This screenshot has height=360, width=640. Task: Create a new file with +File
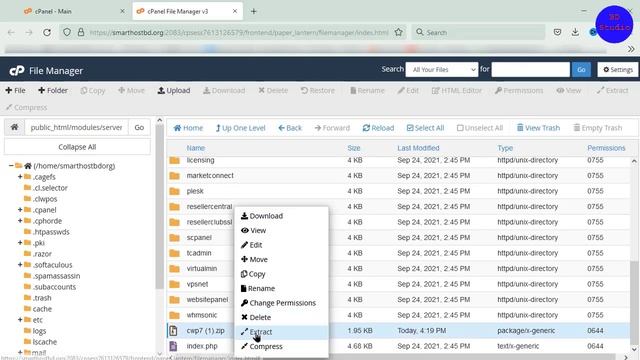pos(15,90)
